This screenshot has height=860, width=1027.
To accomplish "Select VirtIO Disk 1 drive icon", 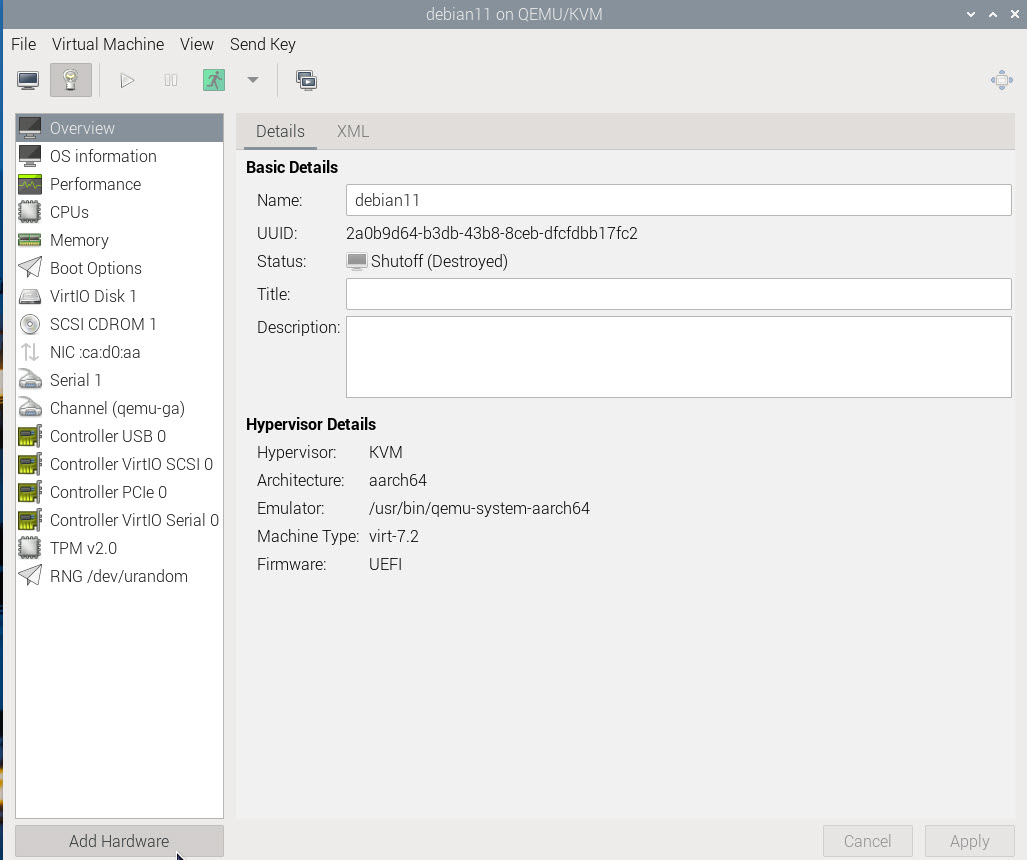I will click(30, 296).
